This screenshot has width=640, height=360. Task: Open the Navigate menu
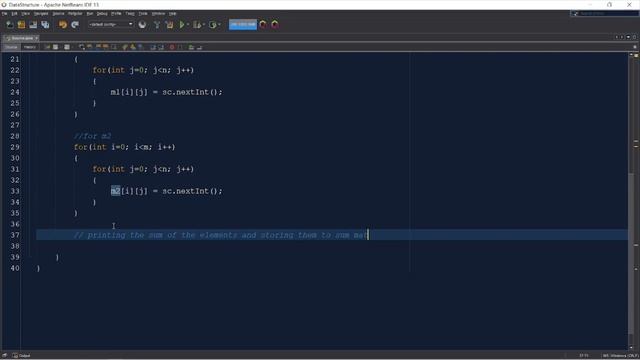click(x=41, y=13)
